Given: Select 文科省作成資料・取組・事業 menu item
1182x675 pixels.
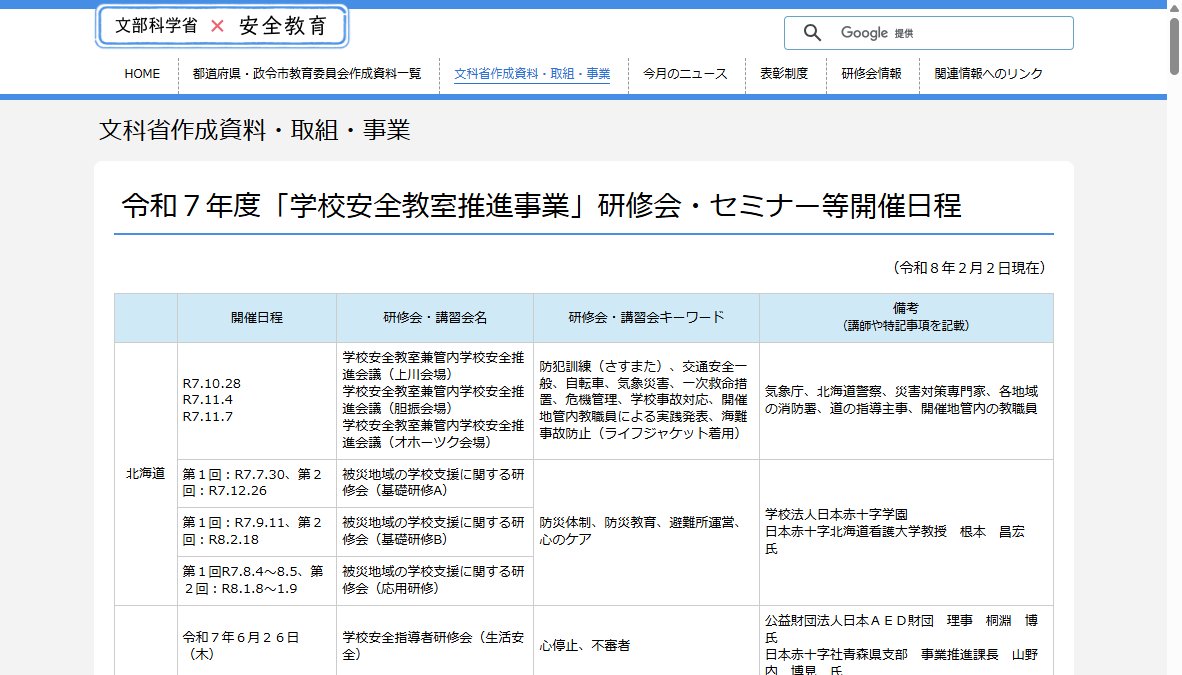Looking at the screenshot, I should pyautogui.click(x=532, y=74).
